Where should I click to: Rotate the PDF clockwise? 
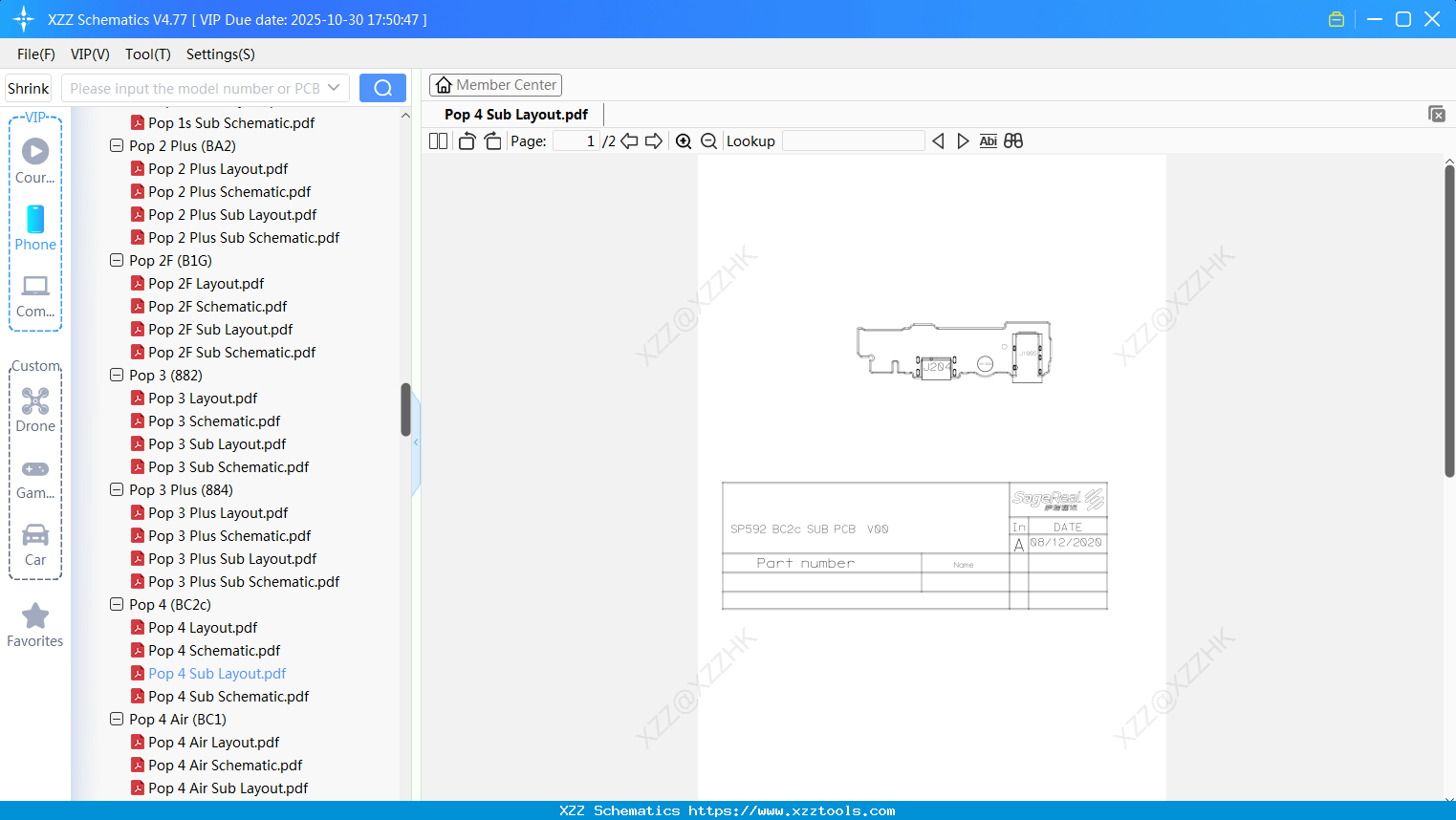(x=491, y=140)
